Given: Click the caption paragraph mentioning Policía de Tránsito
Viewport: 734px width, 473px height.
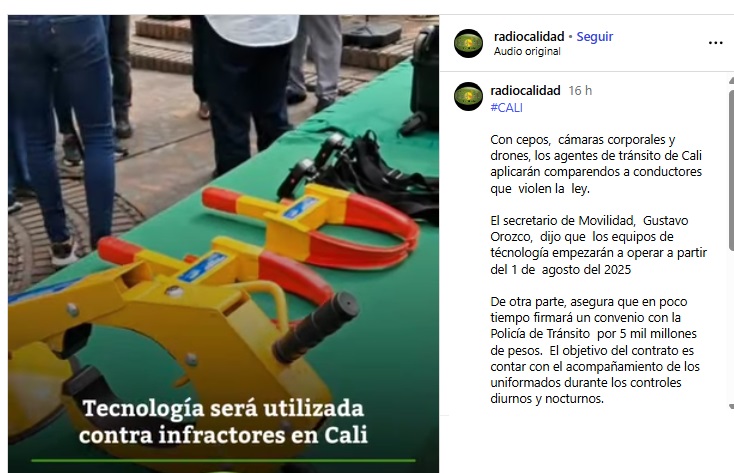Looking at the screenshot, I should [x=595, y=350].
